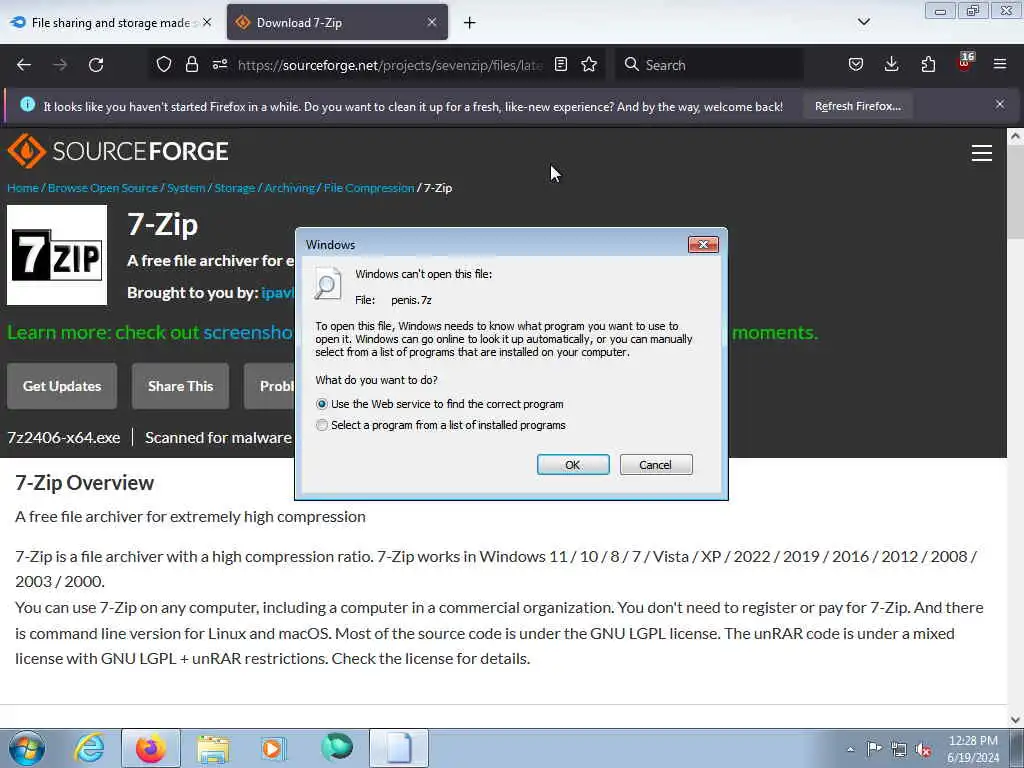Image resolution: width=1024 pixels, height=768 pixels.
Task: Bookmark this page with the star
Action: (589, 64)
